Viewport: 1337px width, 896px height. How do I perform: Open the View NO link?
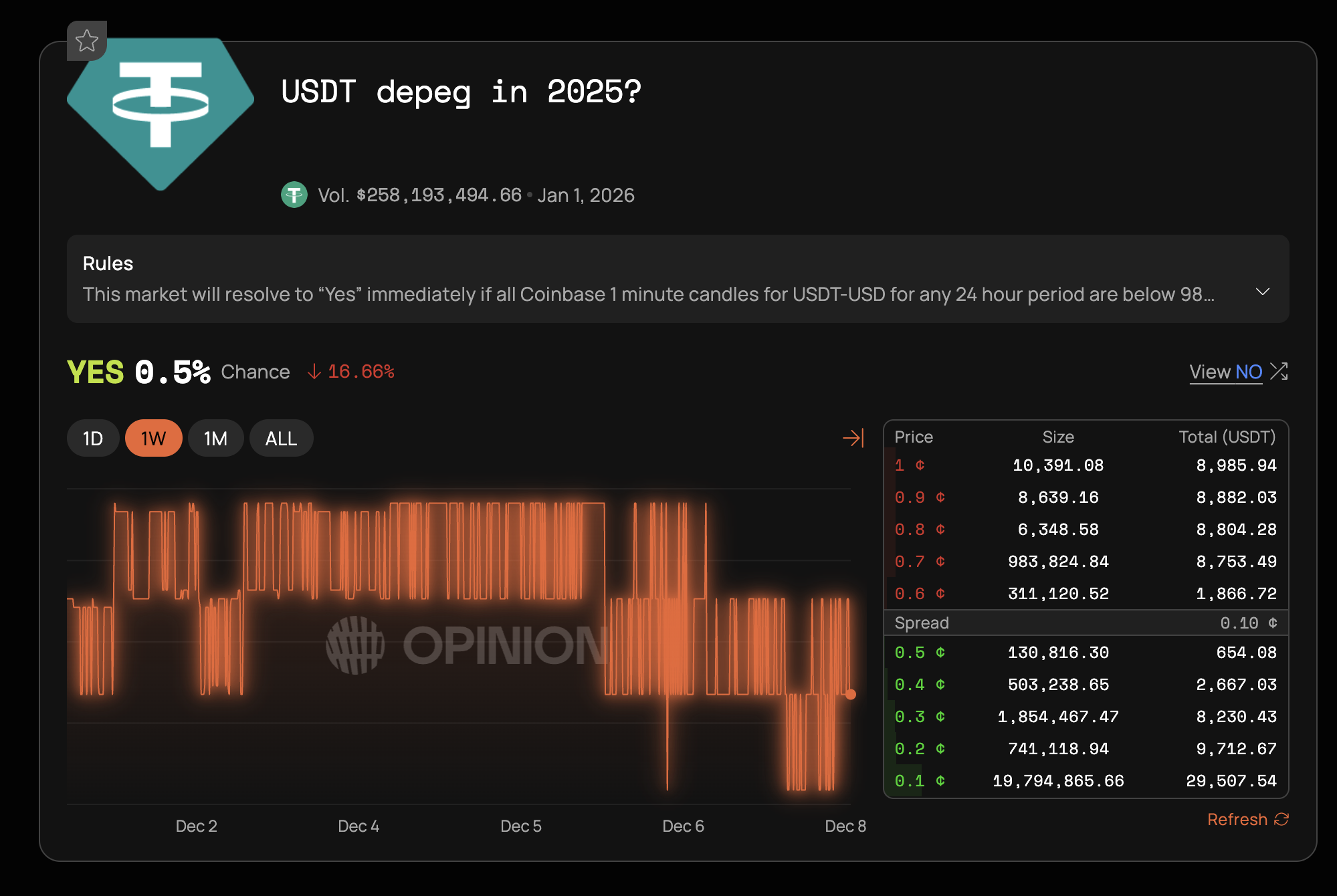pyautogui.click(x=1226, y=372)
